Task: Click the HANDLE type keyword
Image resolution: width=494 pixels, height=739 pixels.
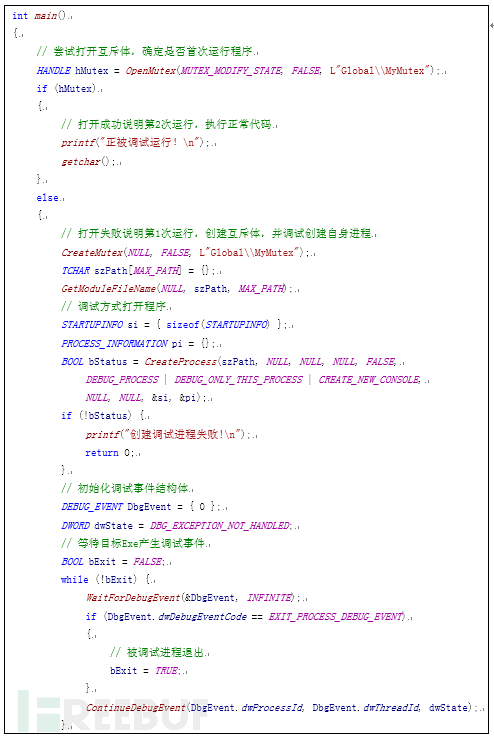Action: point(54,71)
